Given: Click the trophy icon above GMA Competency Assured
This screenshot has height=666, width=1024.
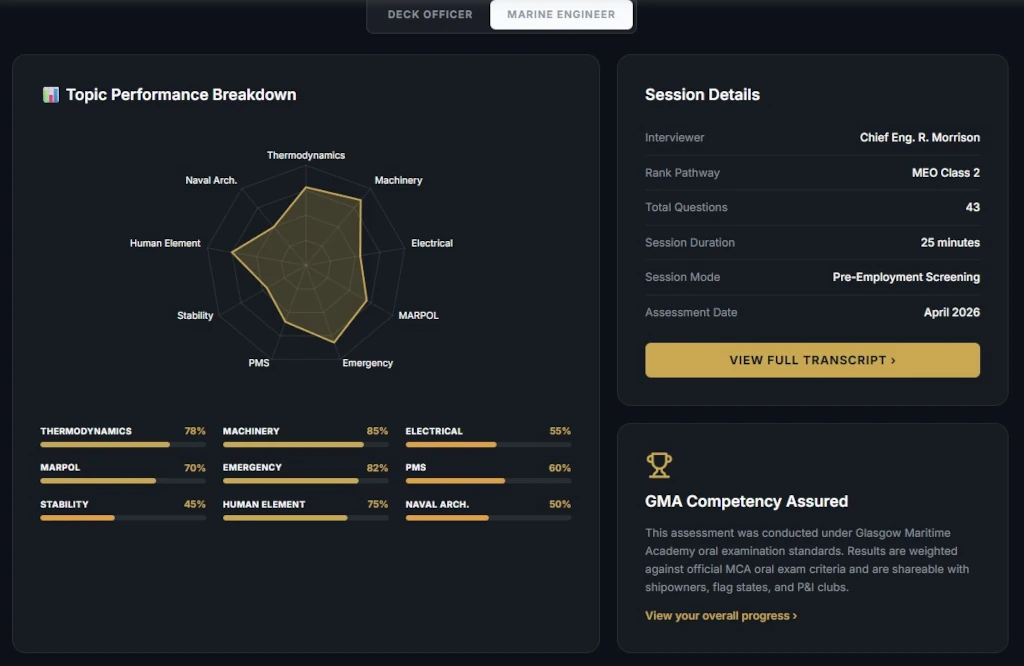Looking at the screenshot, I should [x=658, y=466].
